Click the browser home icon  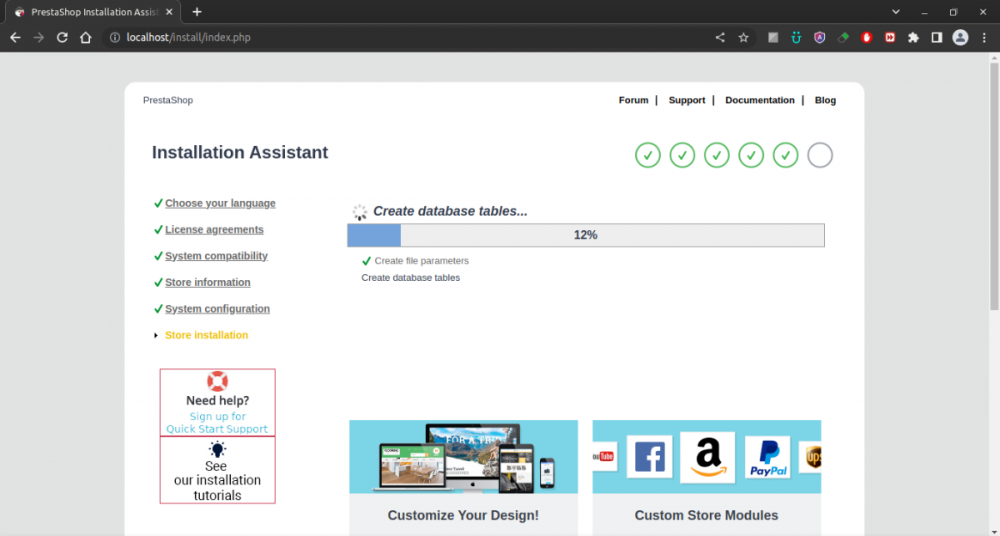pos(86,37)
